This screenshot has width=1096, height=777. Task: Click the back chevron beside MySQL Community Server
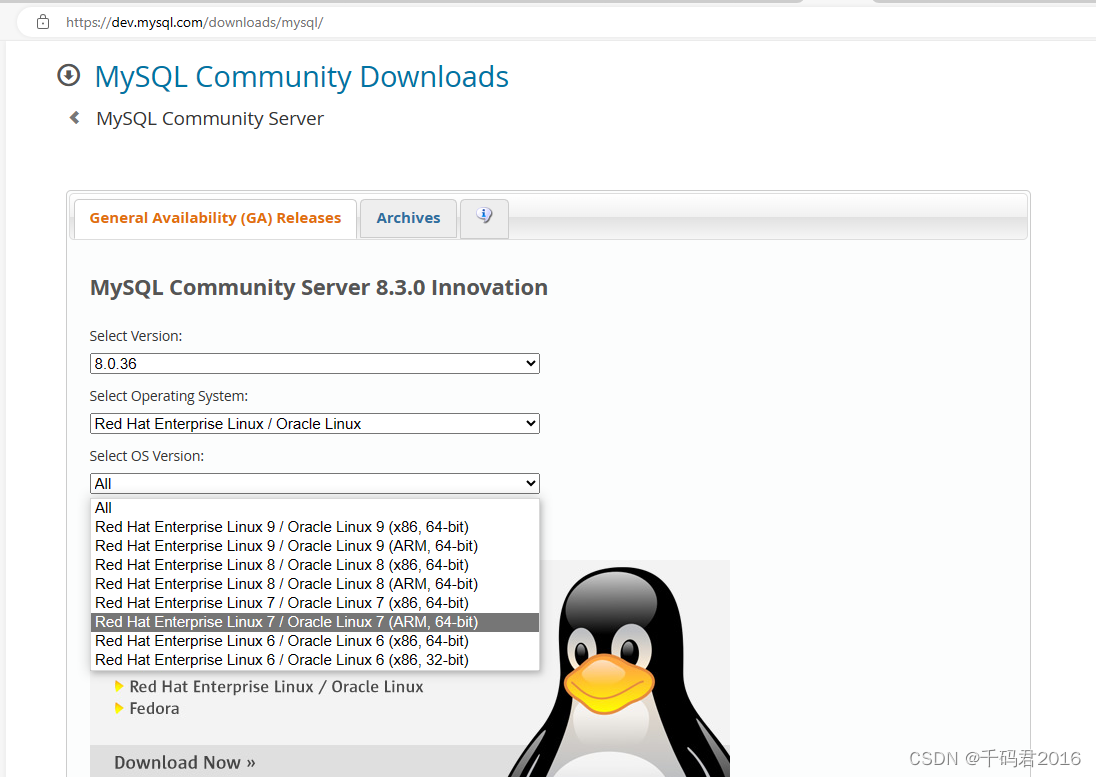point(73,117)
